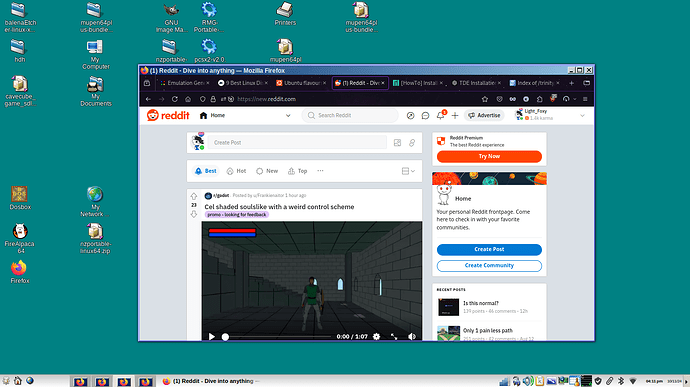Open the Reddit chat icon
This screenshot has width=690, height=387.
[x=425, y=115]
